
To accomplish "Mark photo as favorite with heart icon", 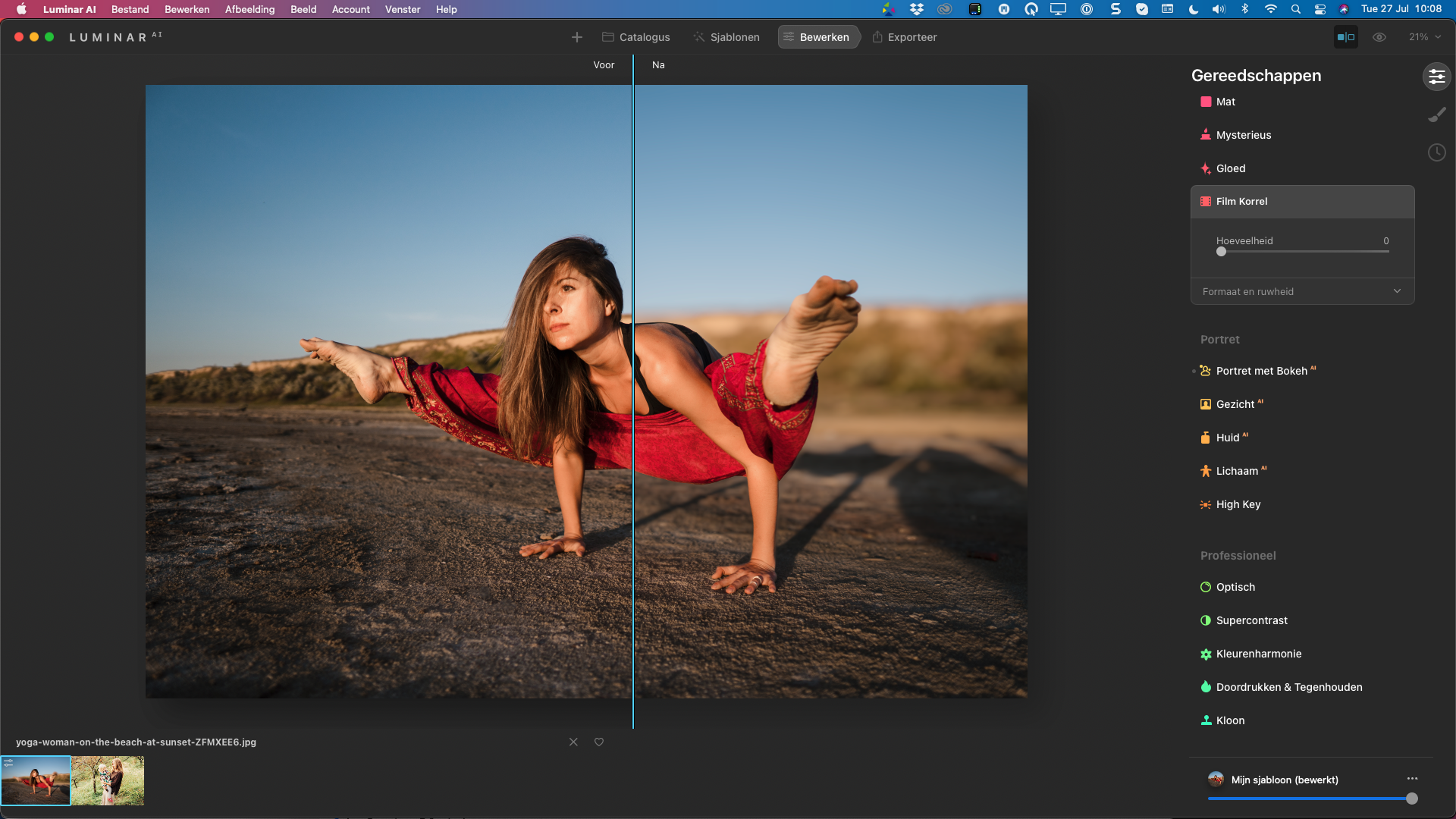I will [599, 742].
